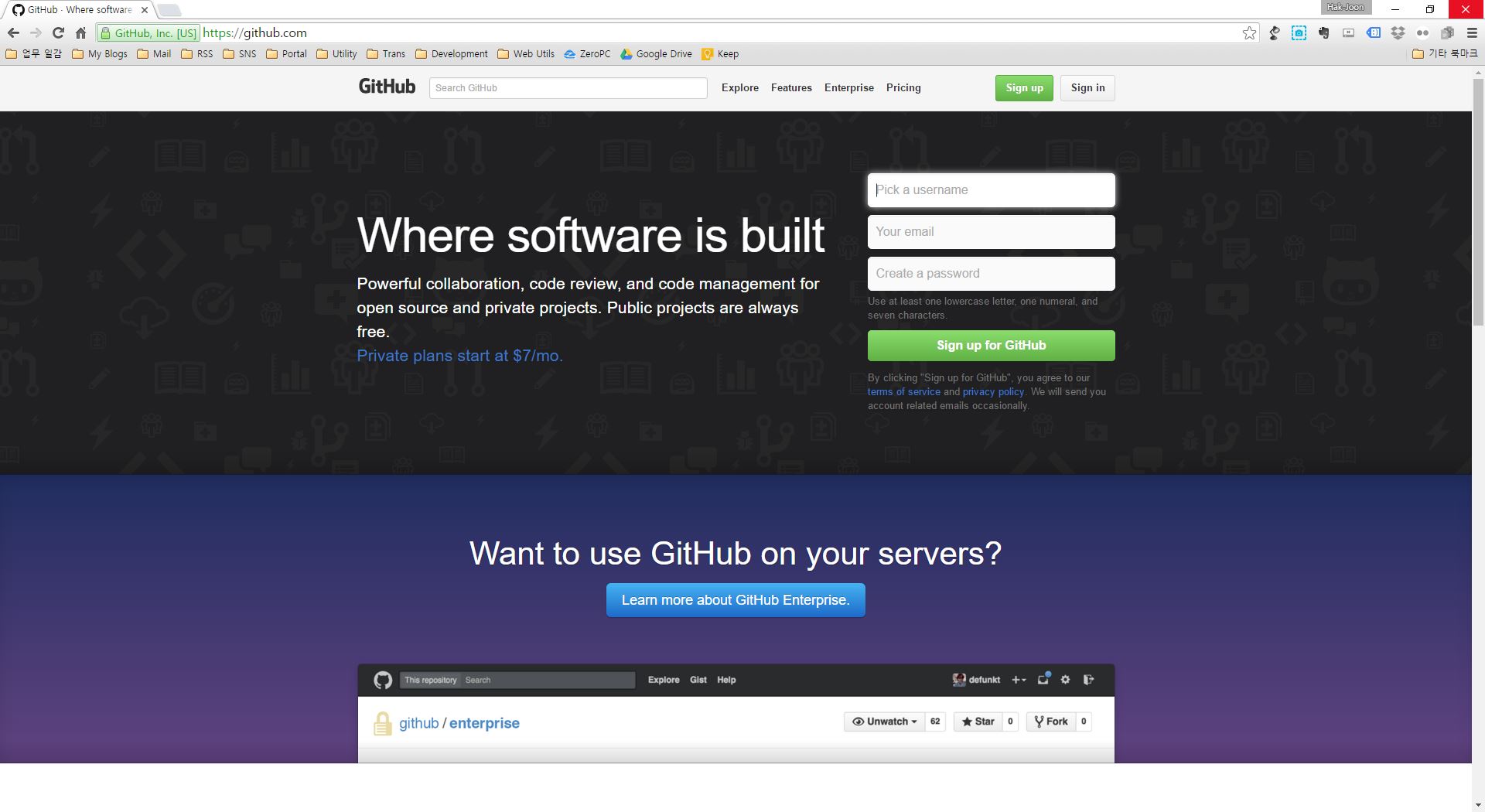Open the Web Utils bookmarks folder

tap(526, 53)
